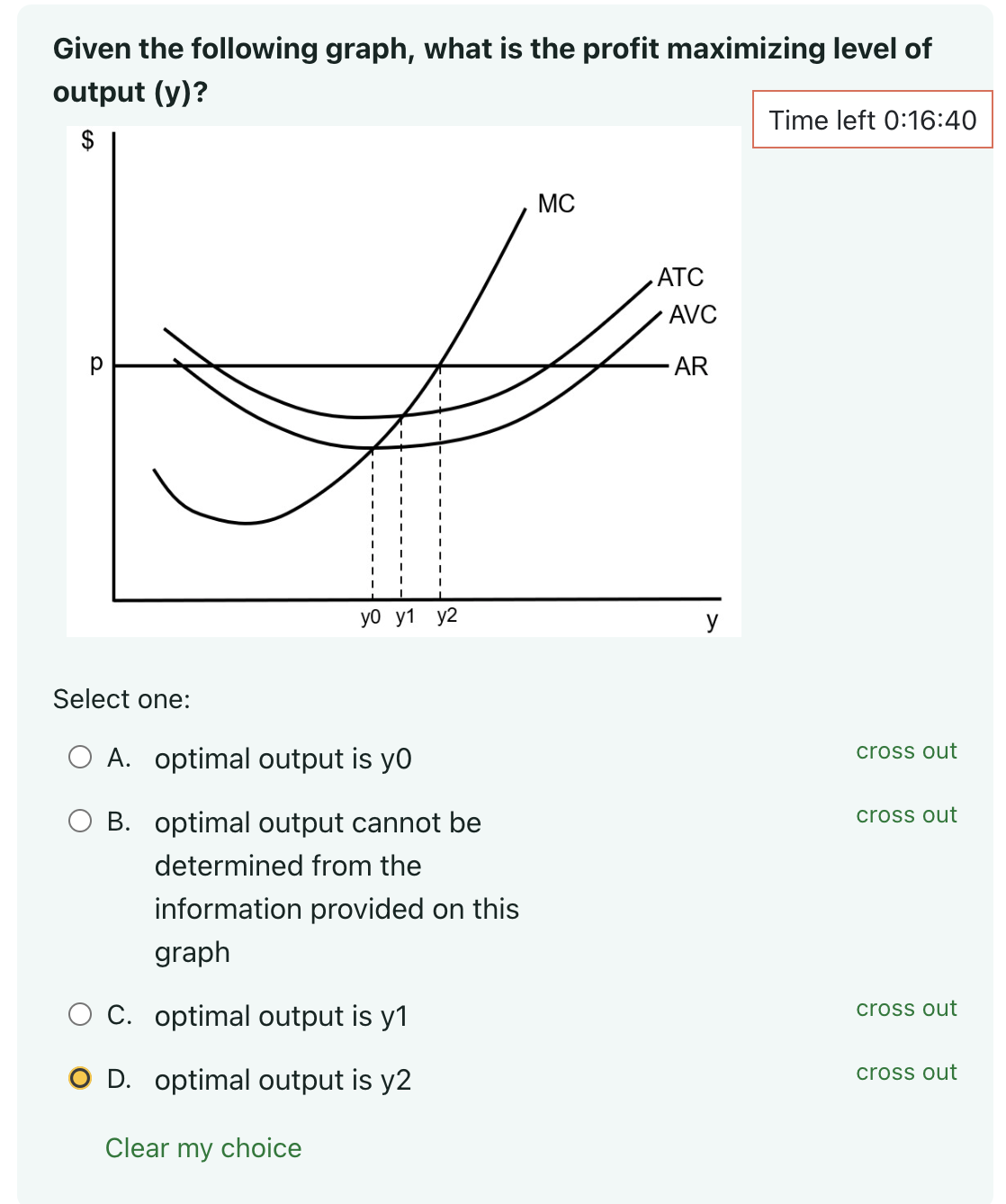Screen dimensions: 1006x1204
Task: Select radio button for option C
Action: (x=82, y=1015)
